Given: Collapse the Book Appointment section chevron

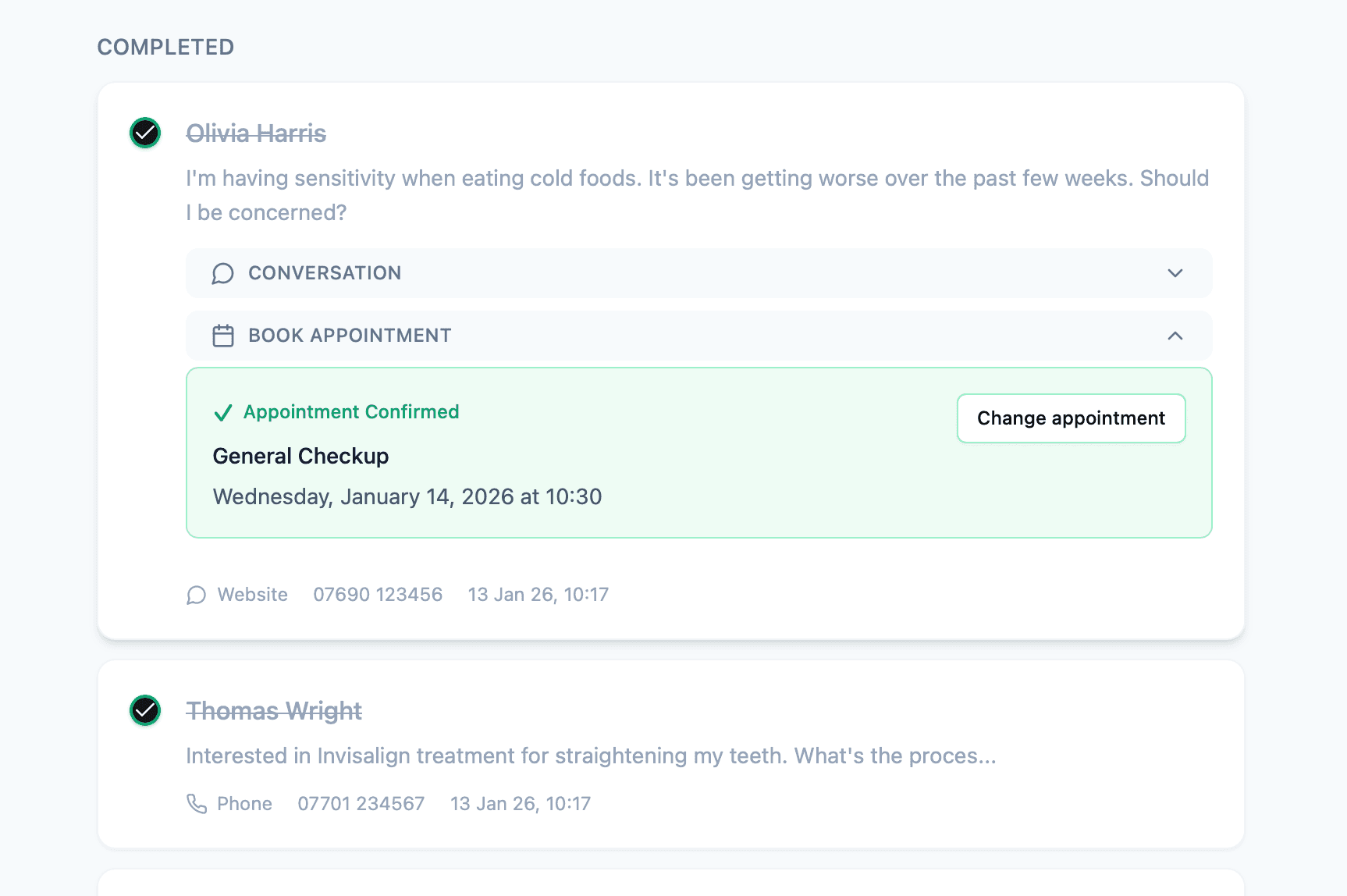Looking at the screenshot, I should [1175, 336].
